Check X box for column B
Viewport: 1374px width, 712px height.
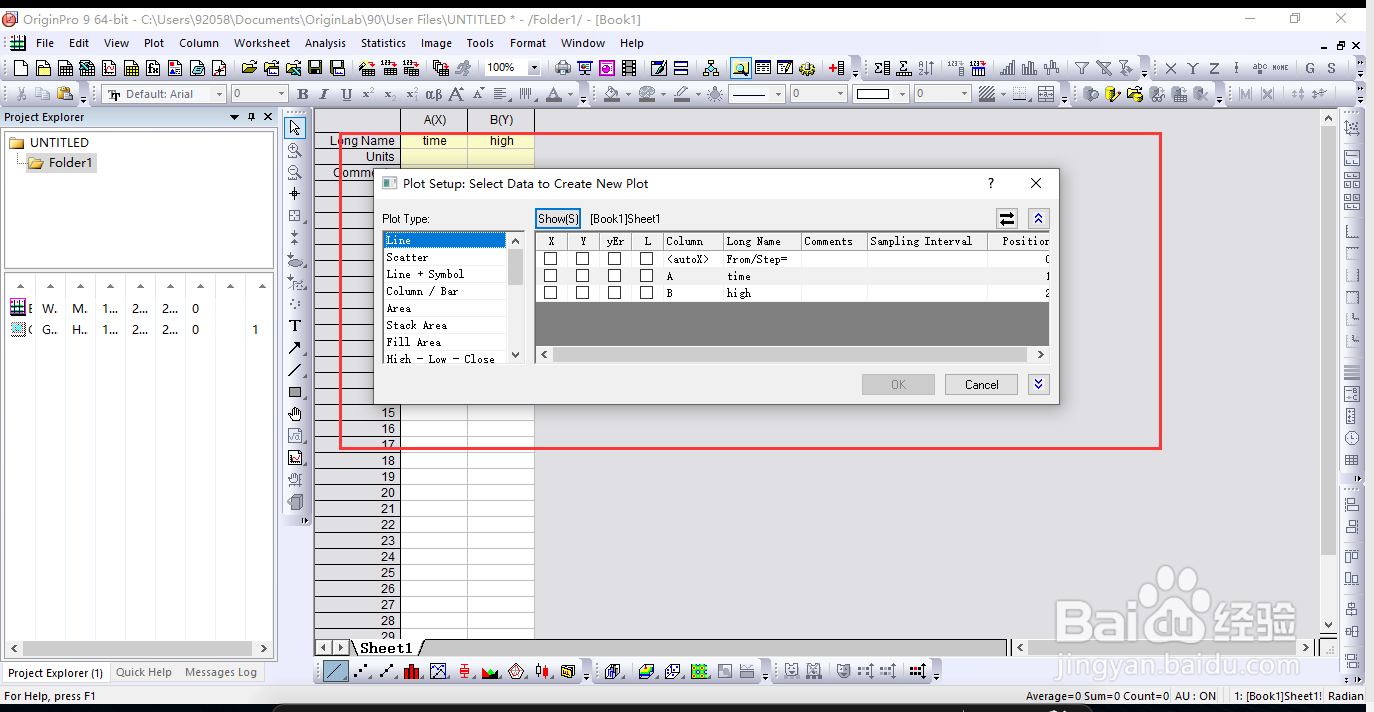point(550,293)
